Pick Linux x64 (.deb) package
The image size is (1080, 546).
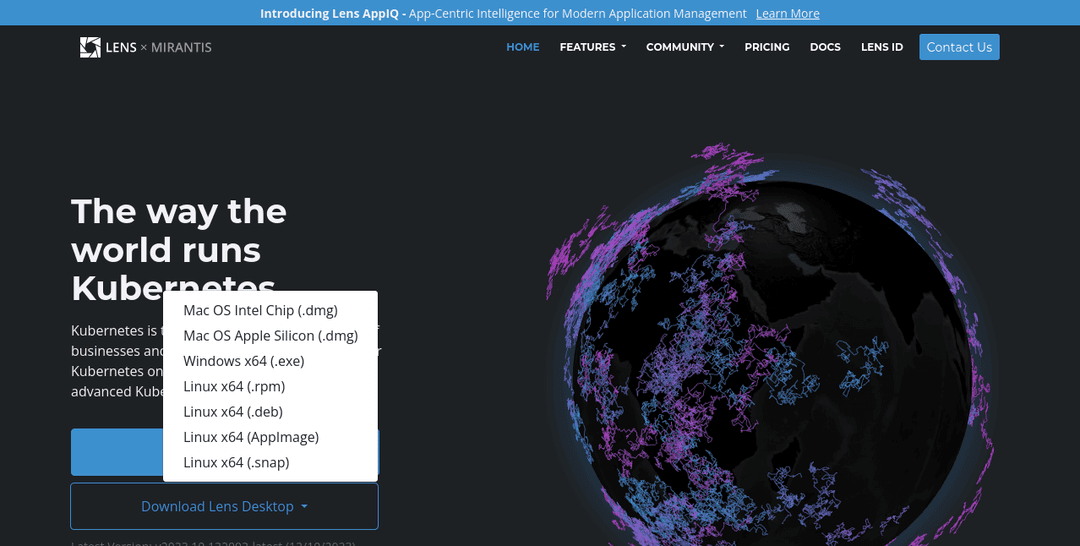tap(233, 412)
